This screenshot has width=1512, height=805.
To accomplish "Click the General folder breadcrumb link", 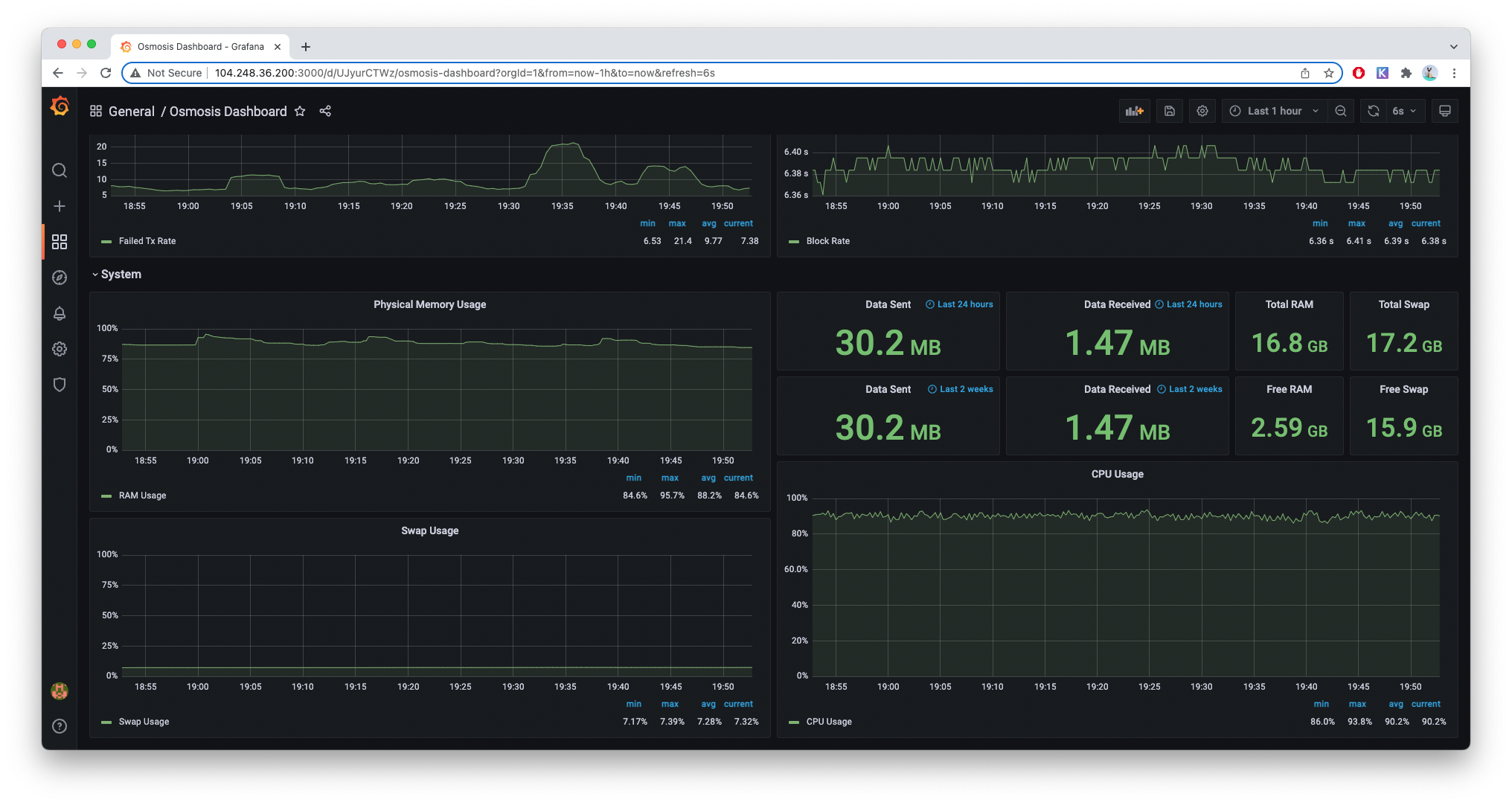I will 131,111.
